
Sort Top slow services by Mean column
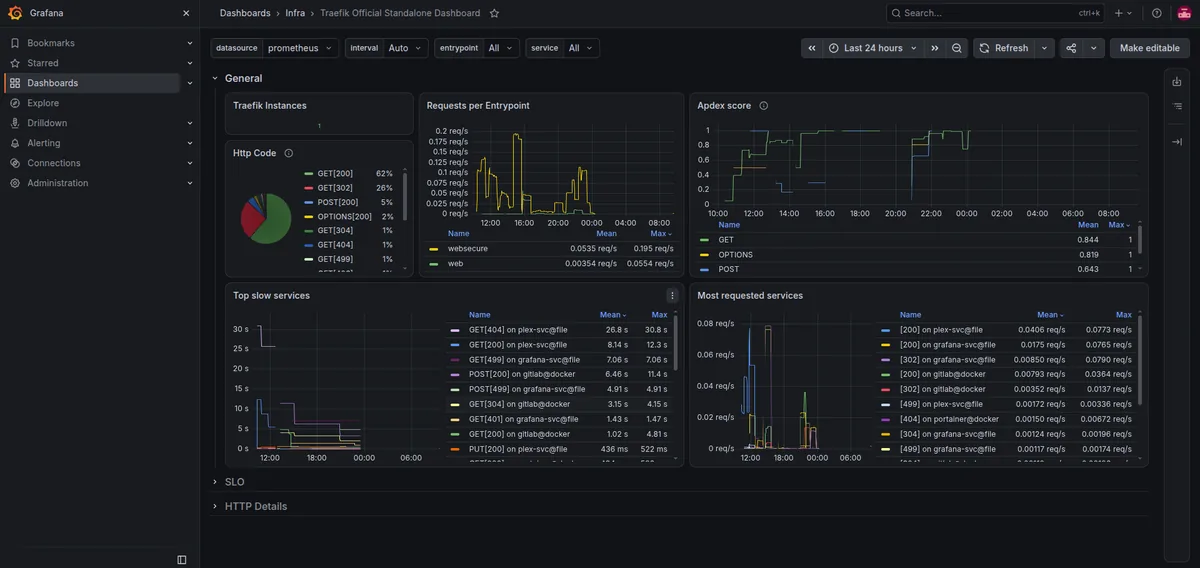click(613, 314)
